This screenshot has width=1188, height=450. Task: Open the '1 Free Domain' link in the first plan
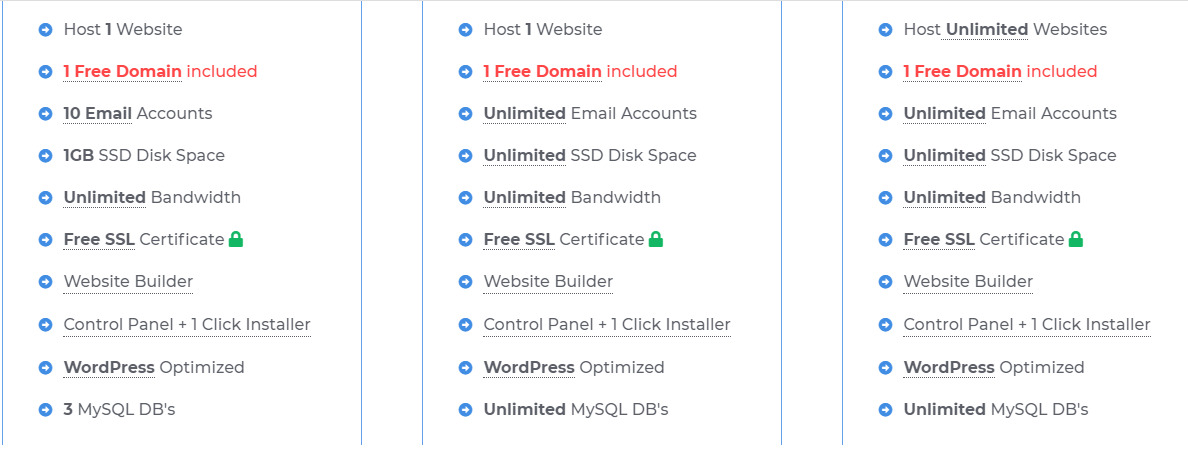123,72
